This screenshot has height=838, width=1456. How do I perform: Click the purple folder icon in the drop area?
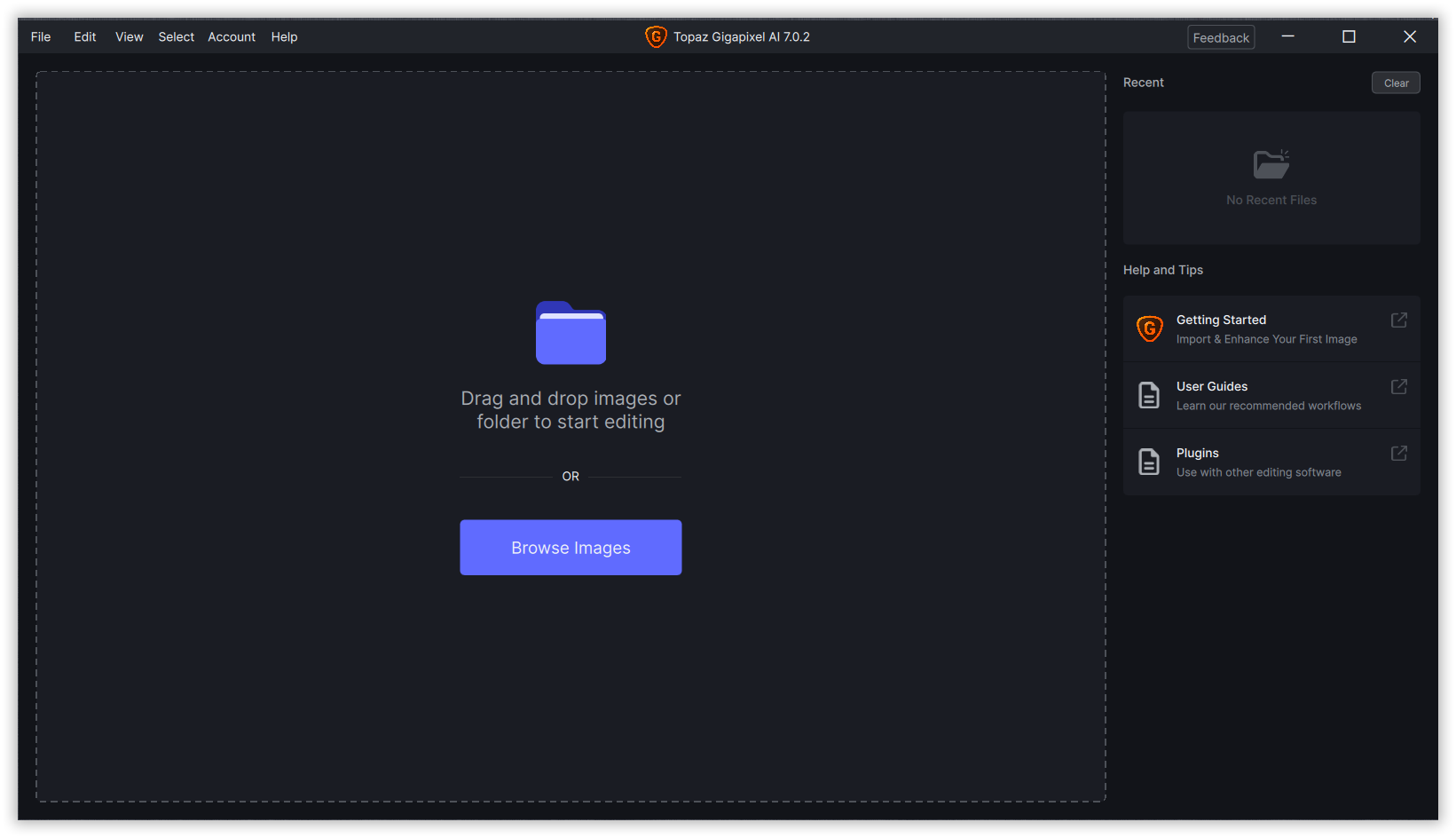[x=571, y=333]
